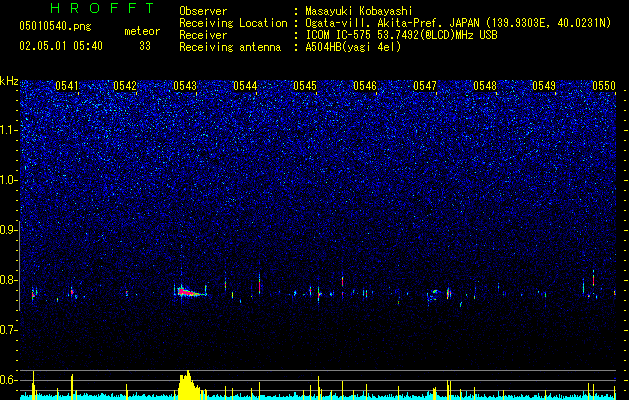Click receiver ICOM IC-575 53.7492 MHz text

401,35
